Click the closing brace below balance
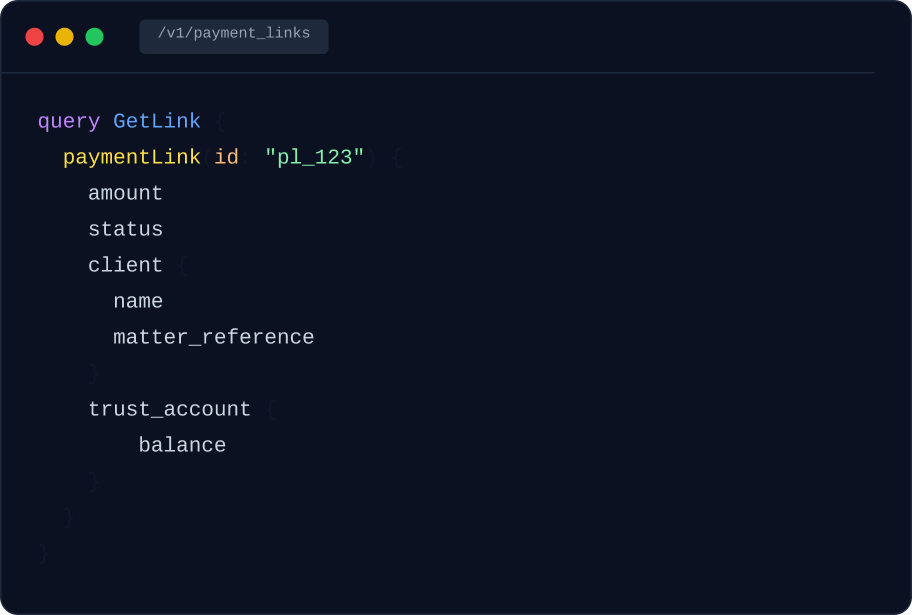912x615 pixels. click(94, 482)
